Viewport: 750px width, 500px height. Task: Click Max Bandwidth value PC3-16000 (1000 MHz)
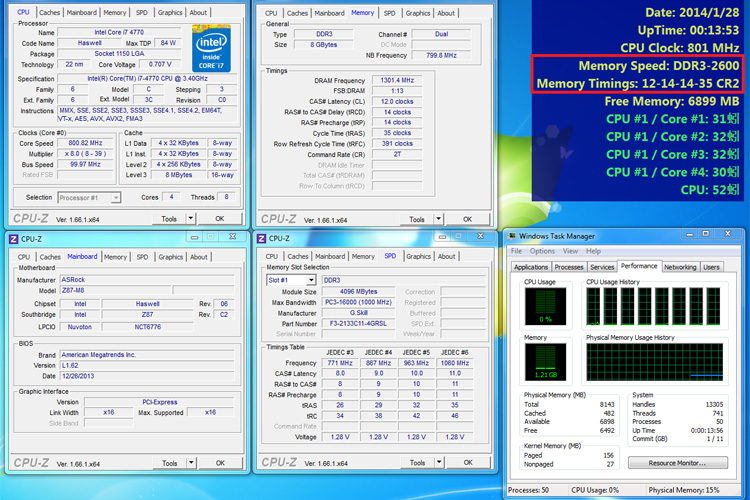[x=358, y=302]
